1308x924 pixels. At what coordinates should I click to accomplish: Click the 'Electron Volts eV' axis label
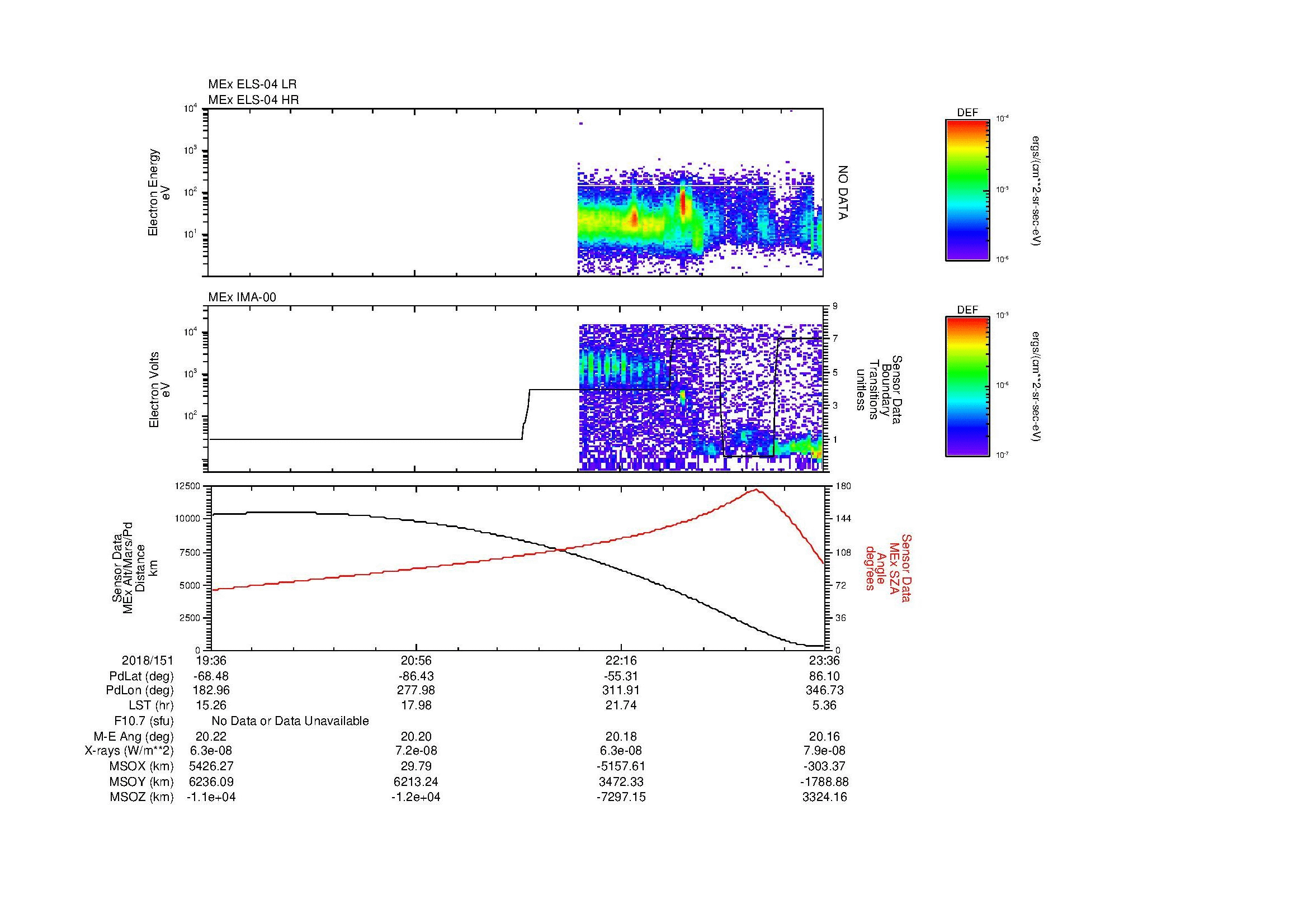tap(159, 390)
